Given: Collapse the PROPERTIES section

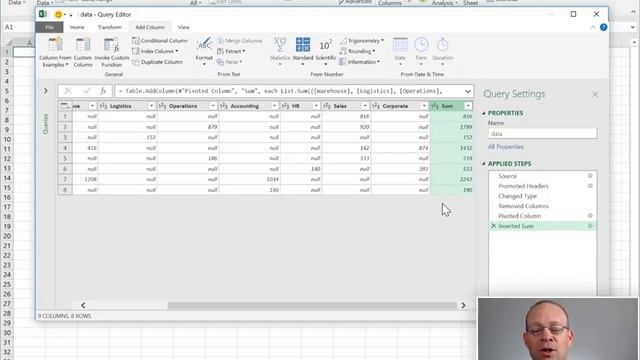Looking at the screenshot, I should [484, 113].
